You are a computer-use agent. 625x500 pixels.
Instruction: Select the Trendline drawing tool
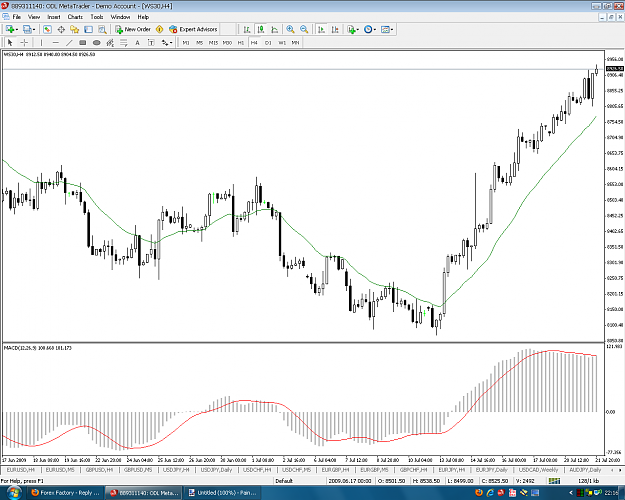pyautogui.click(x=69, y=42)
